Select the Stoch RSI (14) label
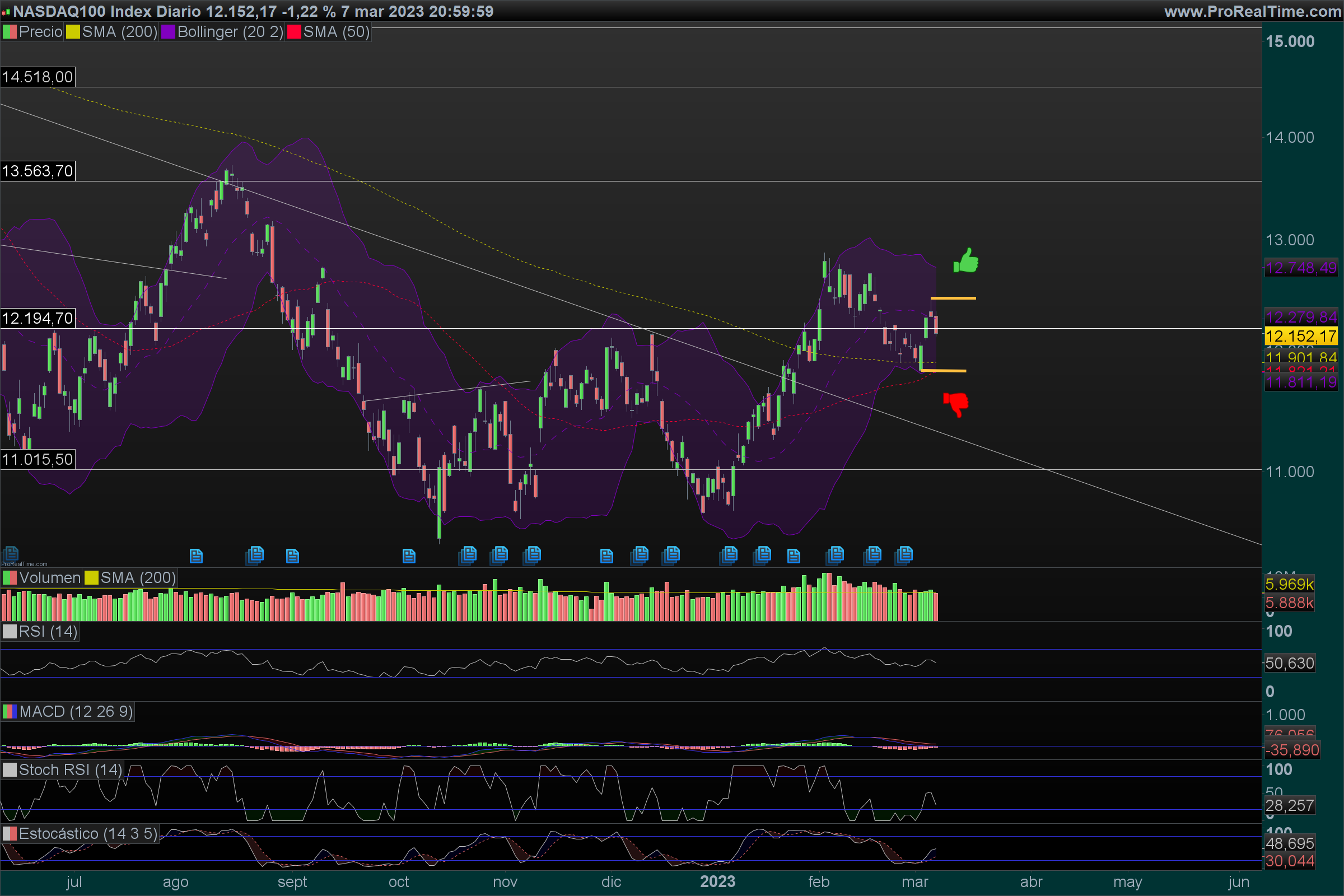The height and width of the screenshot is (896, 1344). tap(69, 769)
